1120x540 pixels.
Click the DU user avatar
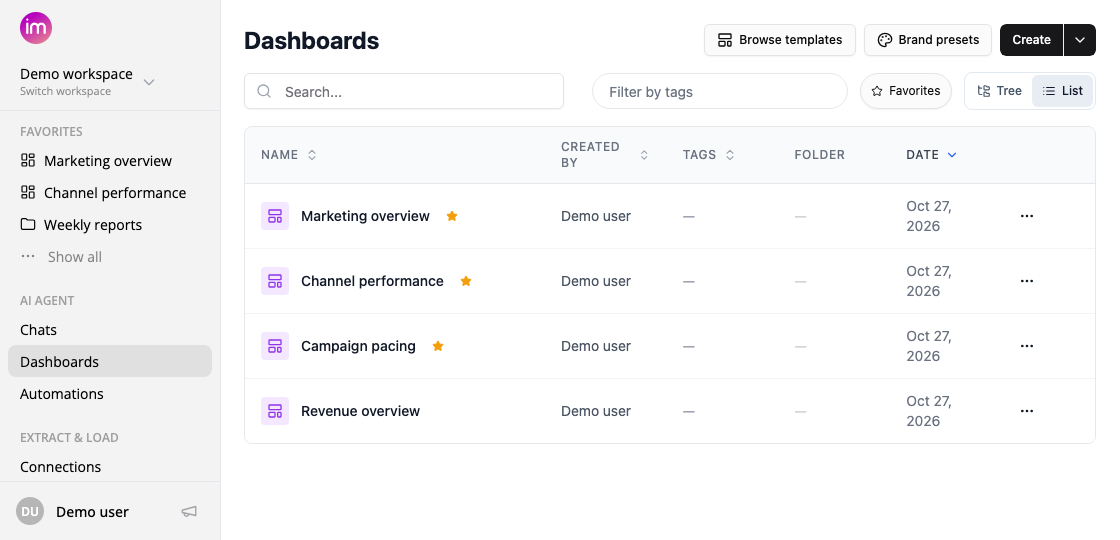click(30, 511)
